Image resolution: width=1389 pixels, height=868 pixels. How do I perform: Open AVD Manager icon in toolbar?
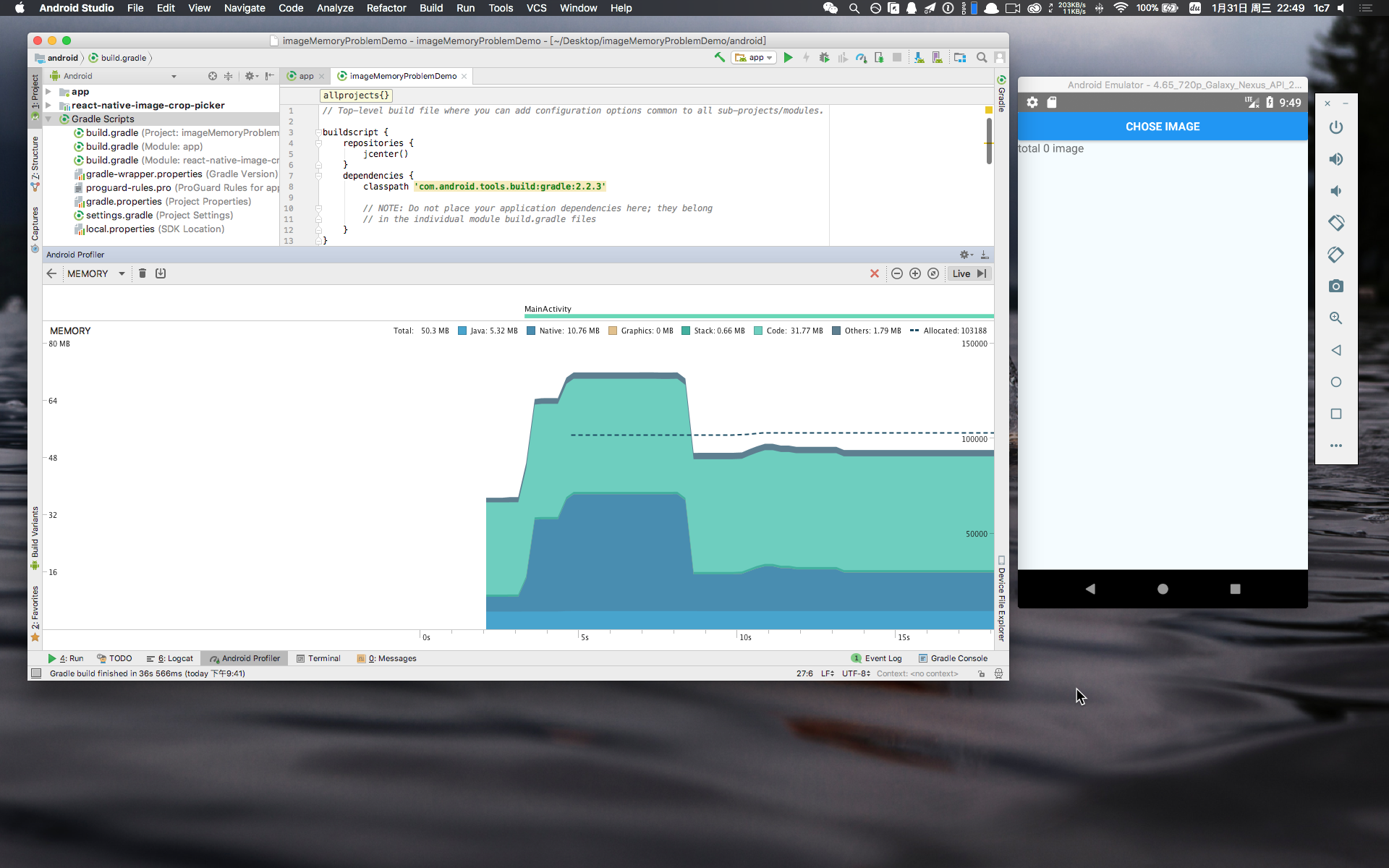[x=938, y=57]
